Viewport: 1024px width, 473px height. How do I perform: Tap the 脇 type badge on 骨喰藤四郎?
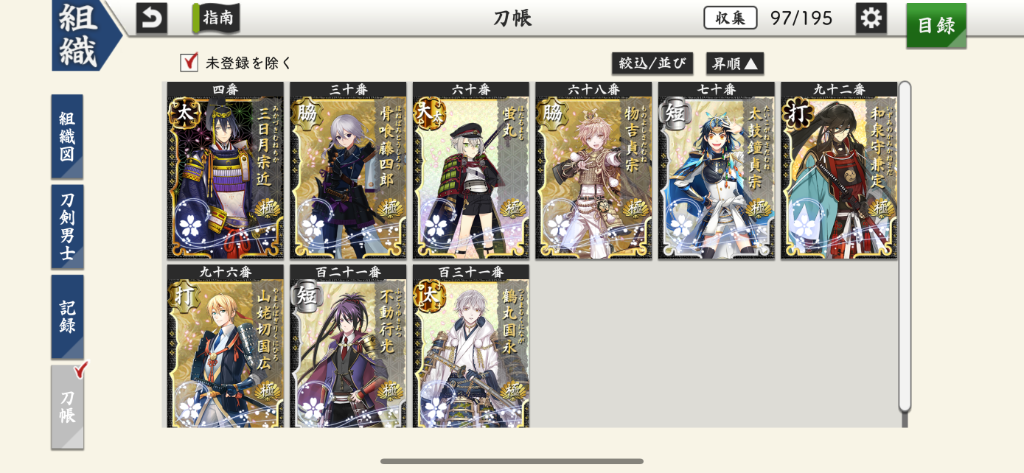[306, 114]
